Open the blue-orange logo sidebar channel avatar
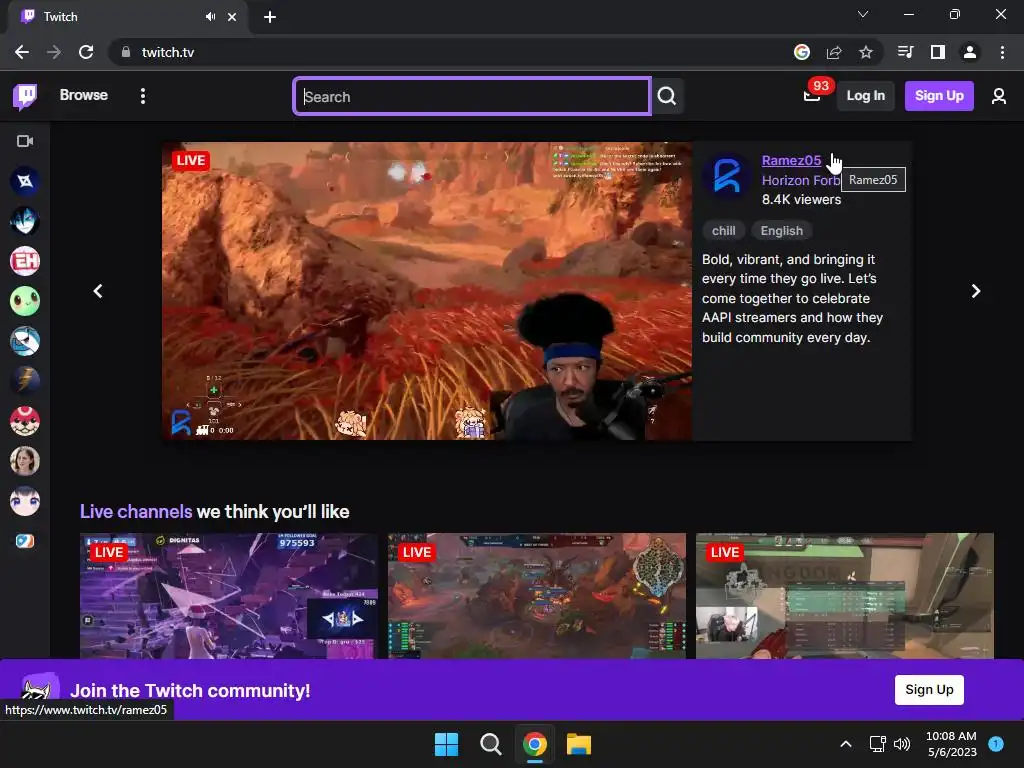The width and height of the screenshot is (1024, 768). 25,541
